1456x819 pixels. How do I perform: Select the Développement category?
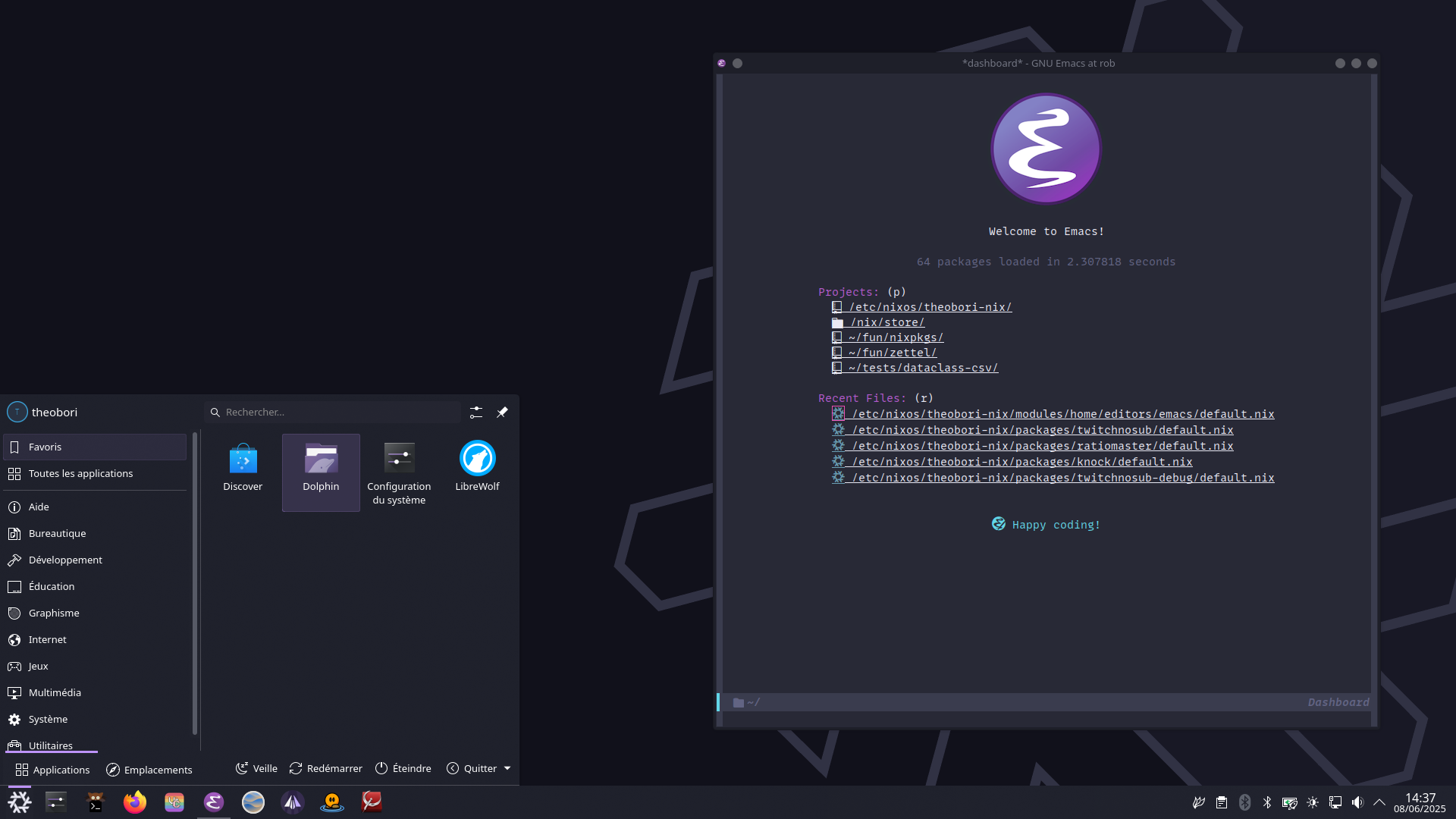(x=65, y=560)
